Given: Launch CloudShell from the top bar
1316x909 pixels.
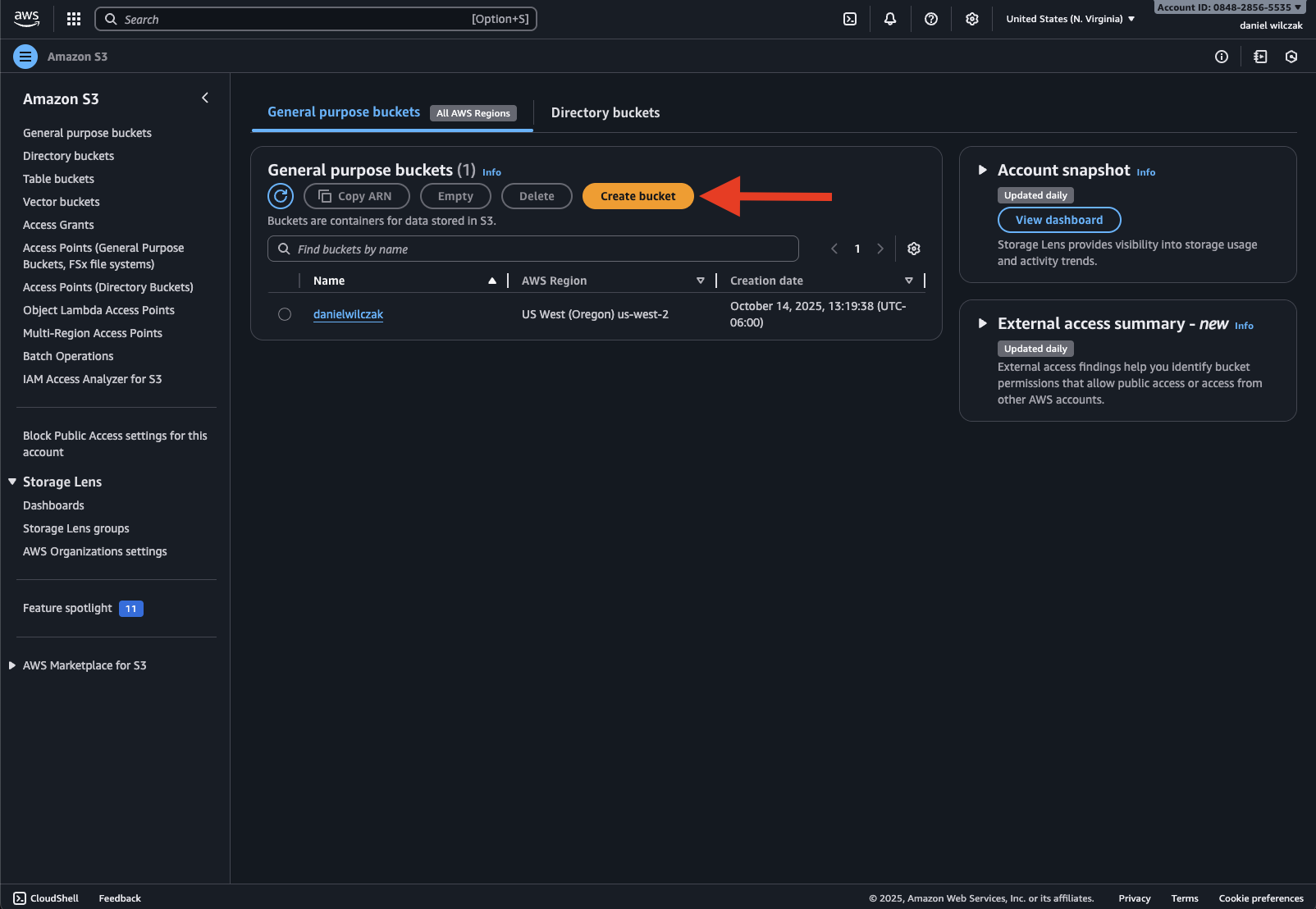Looking at the screenshot, I should (850, 19).
